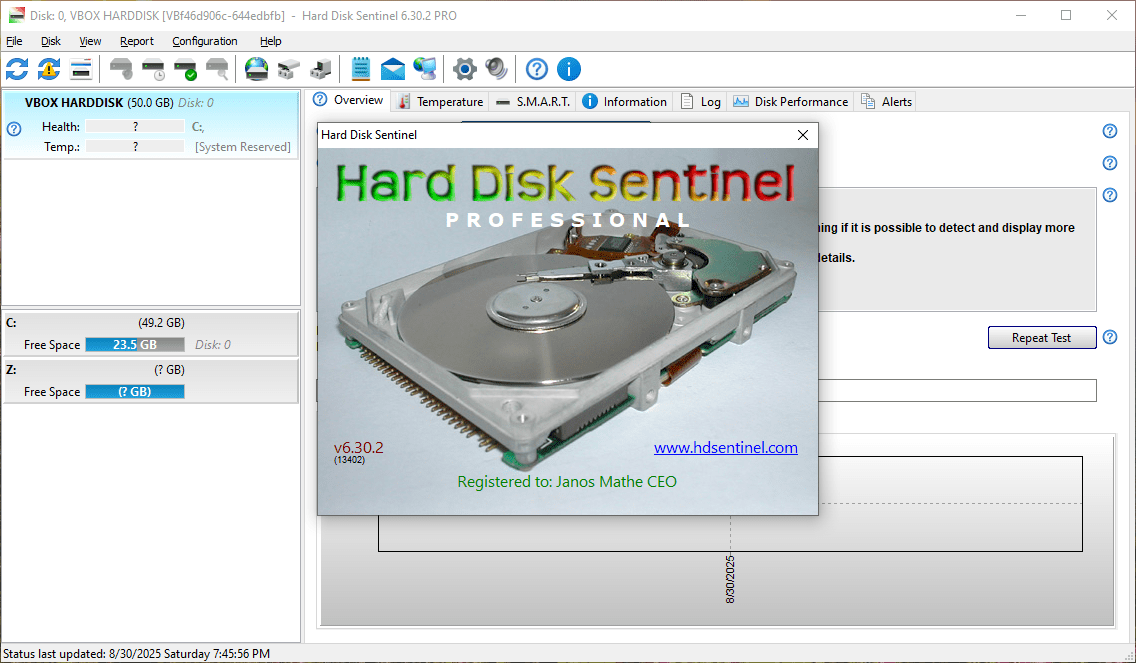
Task: Switch to the Log tab
Action: tap(701, 101)
